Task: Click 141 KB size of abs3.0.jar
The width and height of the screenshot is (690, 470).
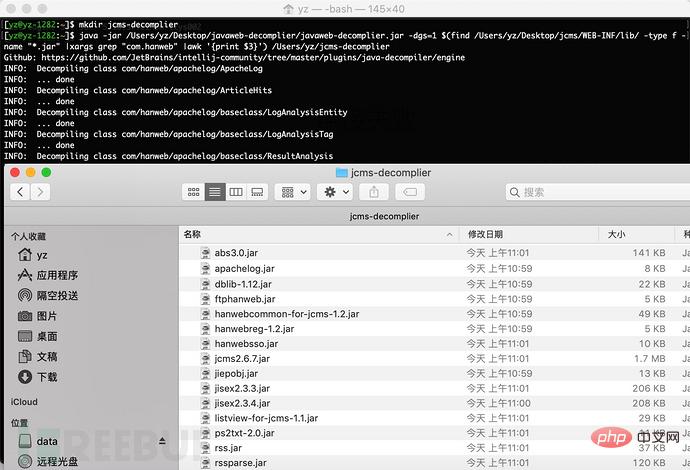Action: pos(649,253)
